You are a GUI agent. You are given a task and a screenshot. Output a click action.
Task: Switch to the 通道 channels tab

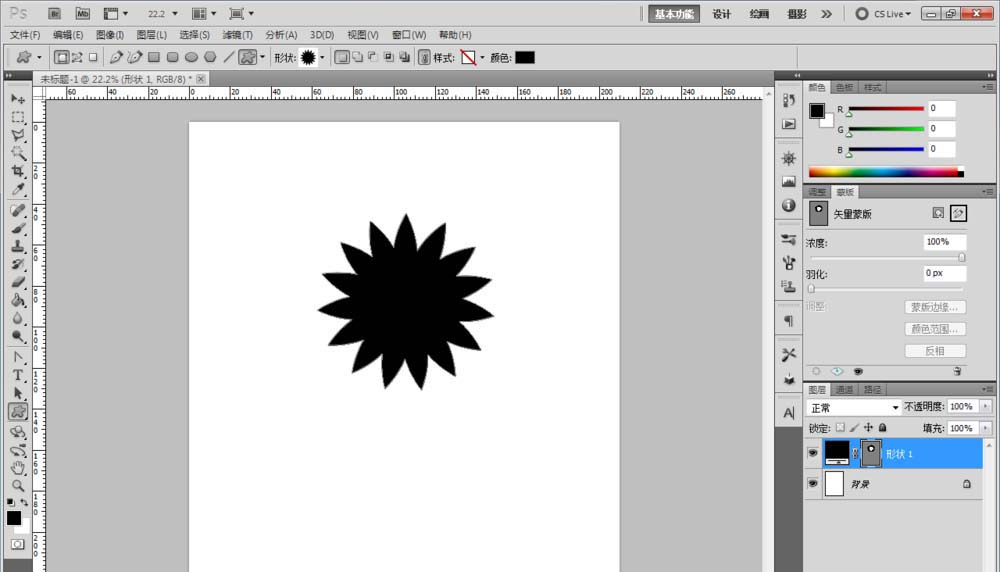pos(844,390)
